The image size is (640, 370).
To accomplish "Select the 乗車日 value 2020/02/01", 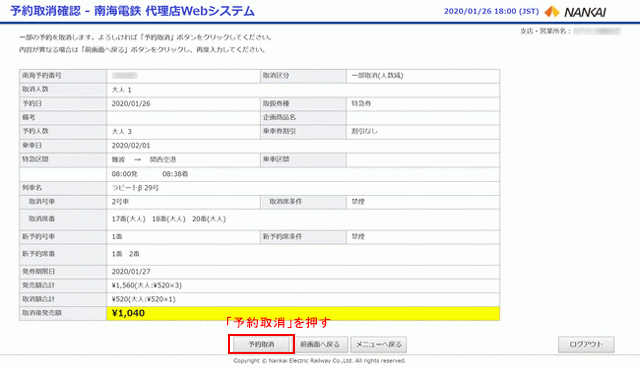I will point(131,145).
